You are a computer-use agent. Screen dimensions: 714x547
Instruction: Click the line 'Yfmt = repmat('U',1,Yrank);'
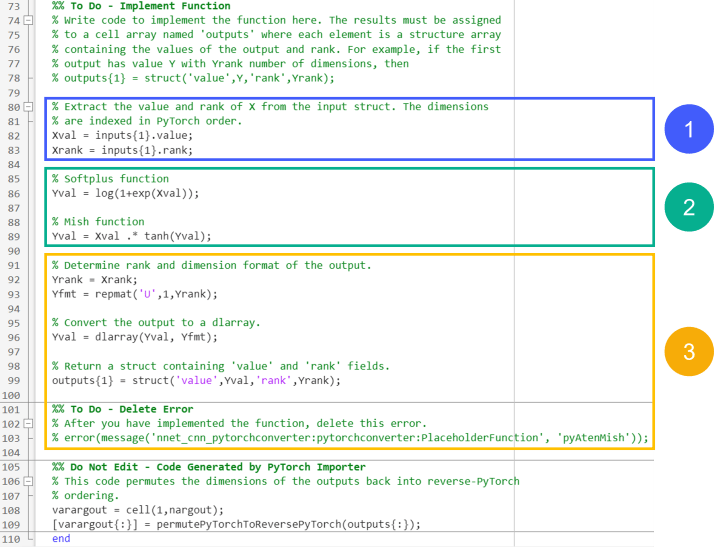pyautogui.click(x=135, y=294)
